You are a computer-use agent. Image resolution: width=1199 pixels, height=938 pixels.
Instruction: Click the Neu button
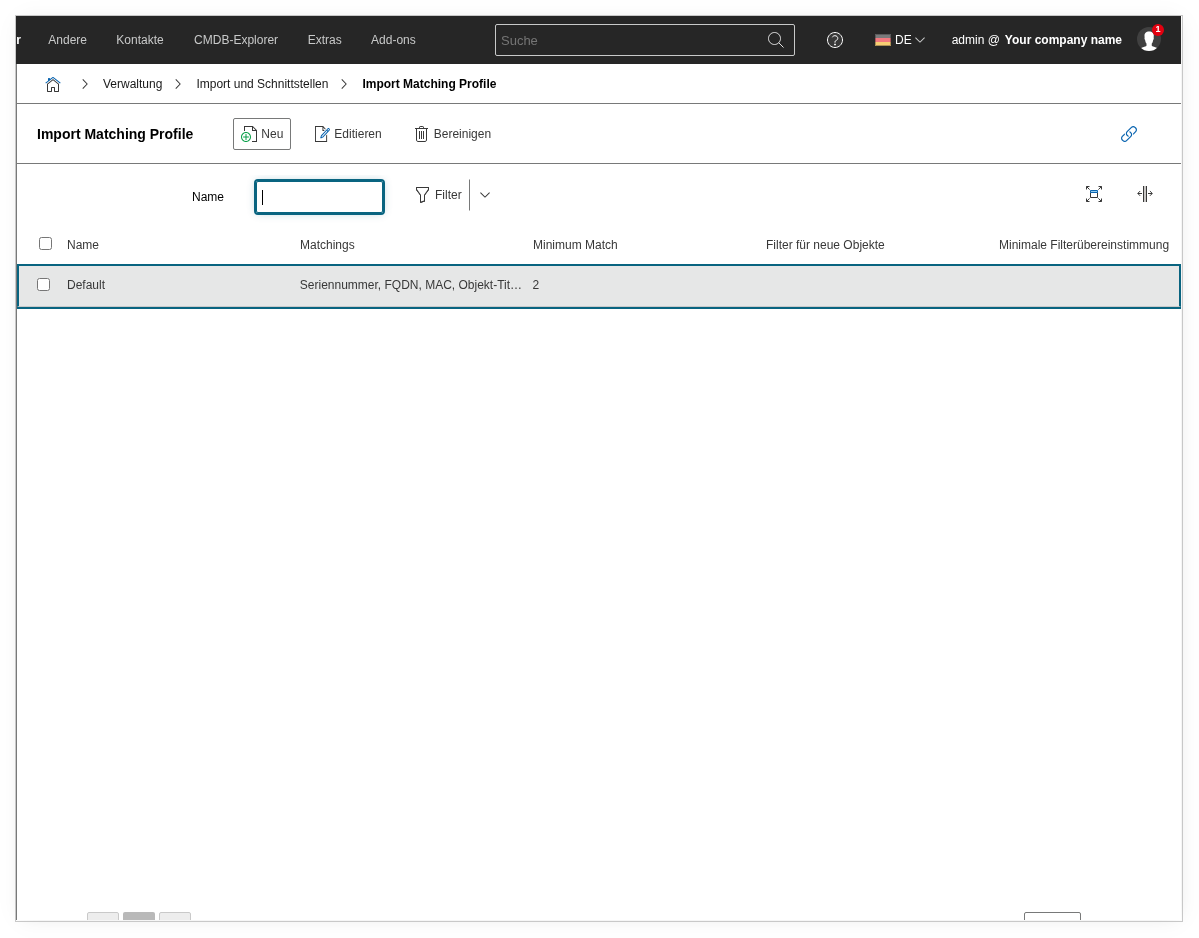click(262, 134)
